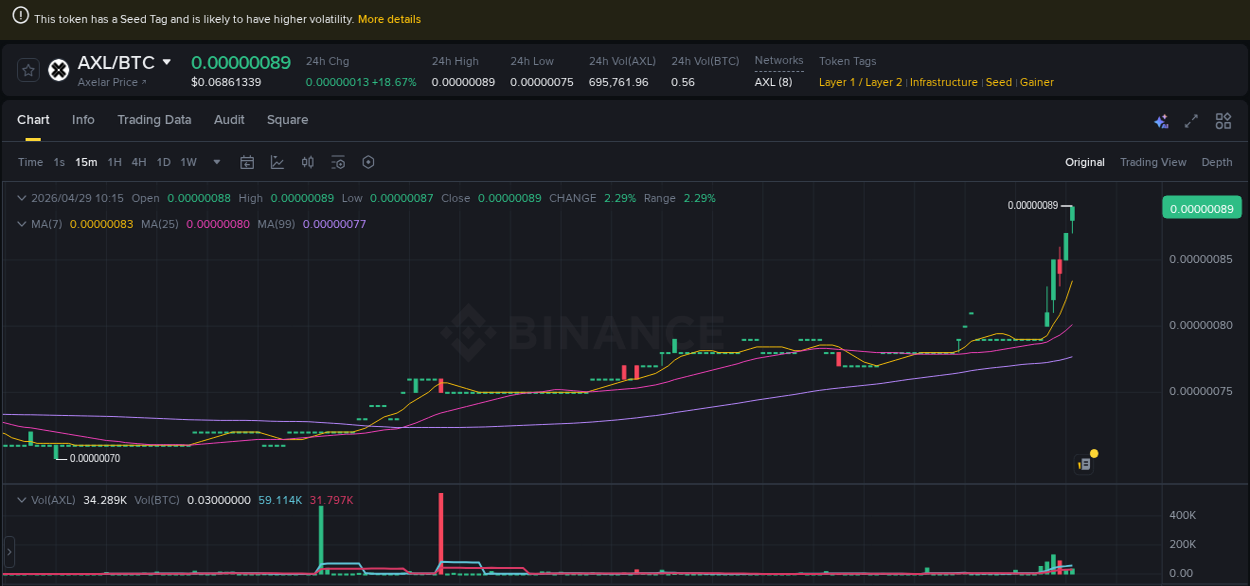1250x586 pixels.
Task: Select the chart indicators icon
Action: (277, 162)
